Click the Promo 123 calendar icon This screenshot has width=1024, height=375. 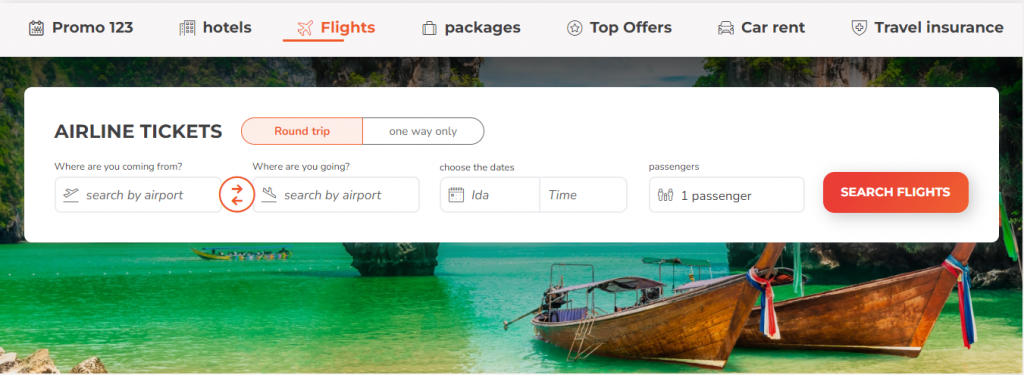point(37,28)
